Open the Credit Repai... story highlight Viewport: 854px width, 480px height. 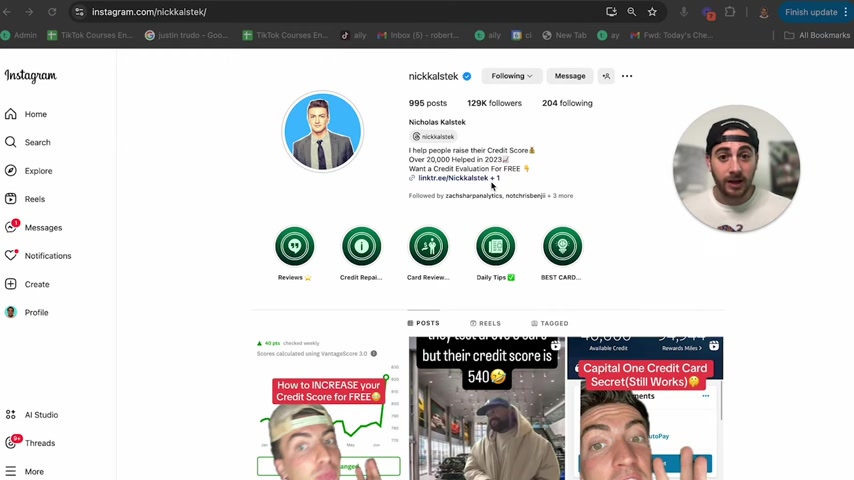[x=362, y=246]
